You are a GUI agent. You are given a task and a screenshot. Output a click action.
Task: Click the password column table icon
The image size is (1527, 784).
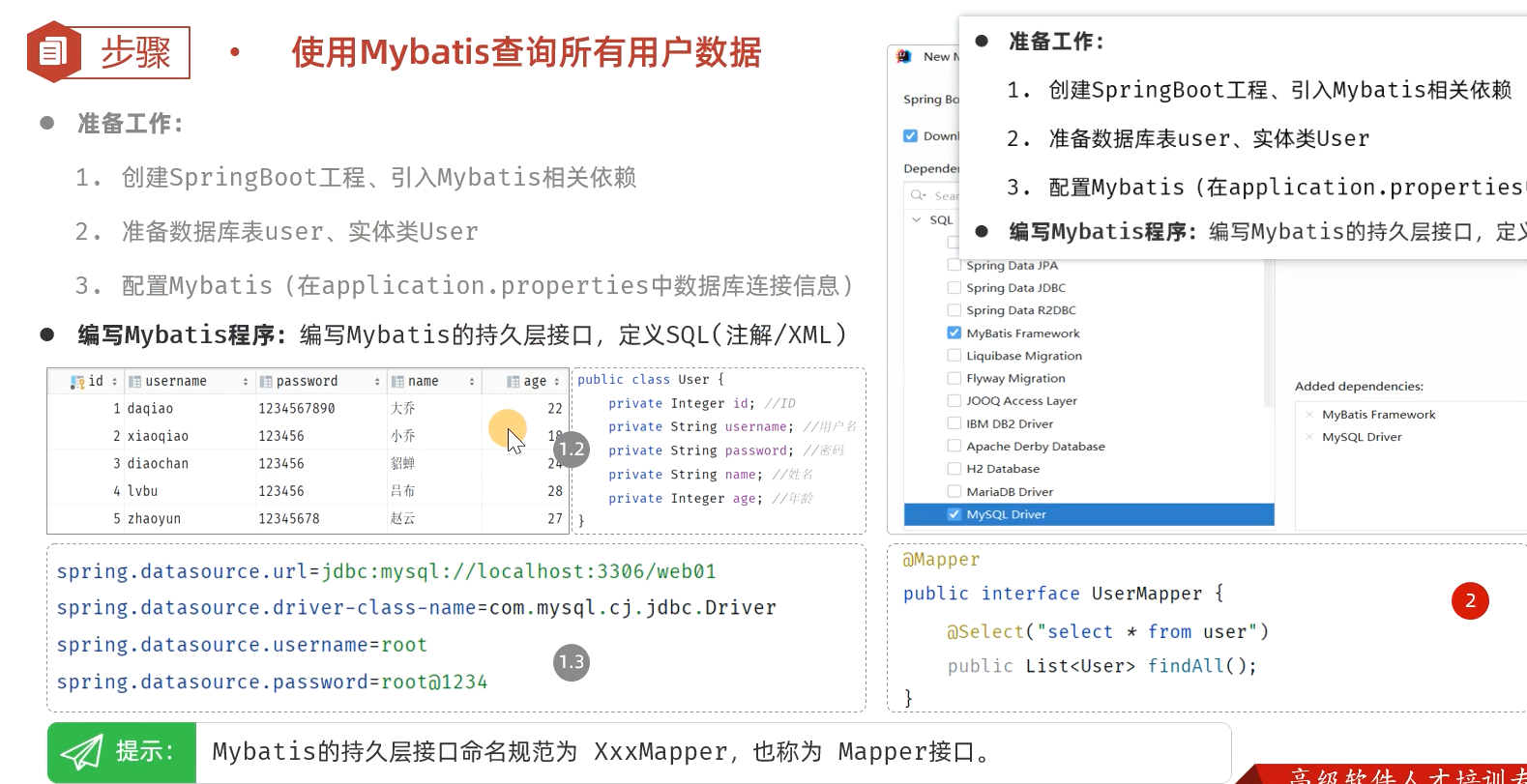(266, 382)
